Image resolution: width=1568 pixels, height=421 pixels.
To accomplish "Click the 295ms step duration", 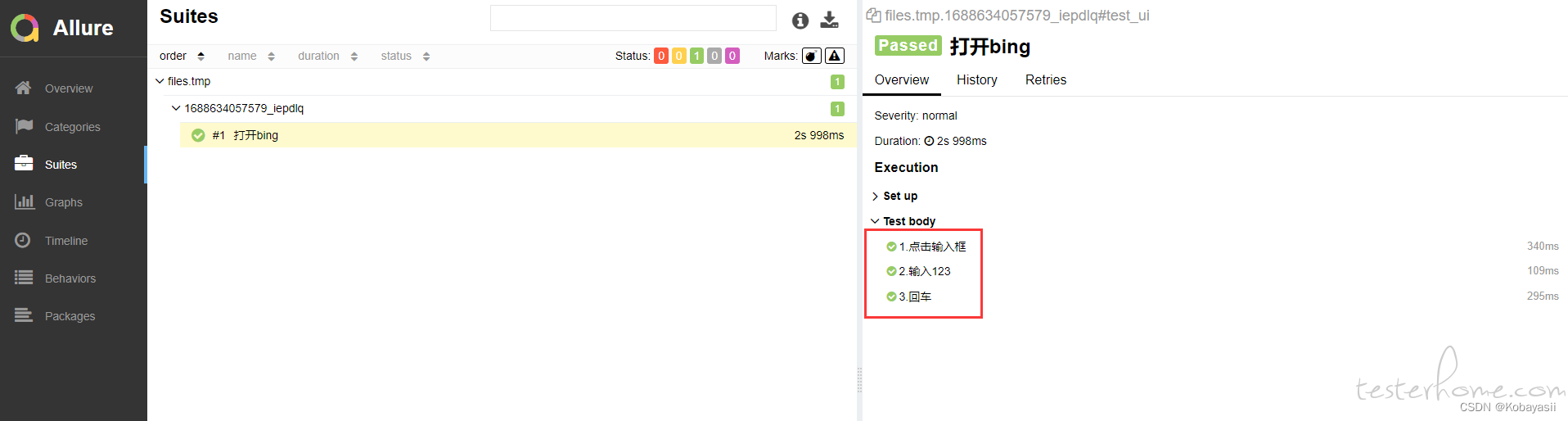I will pyautogui.click(x=1543, y=296).
